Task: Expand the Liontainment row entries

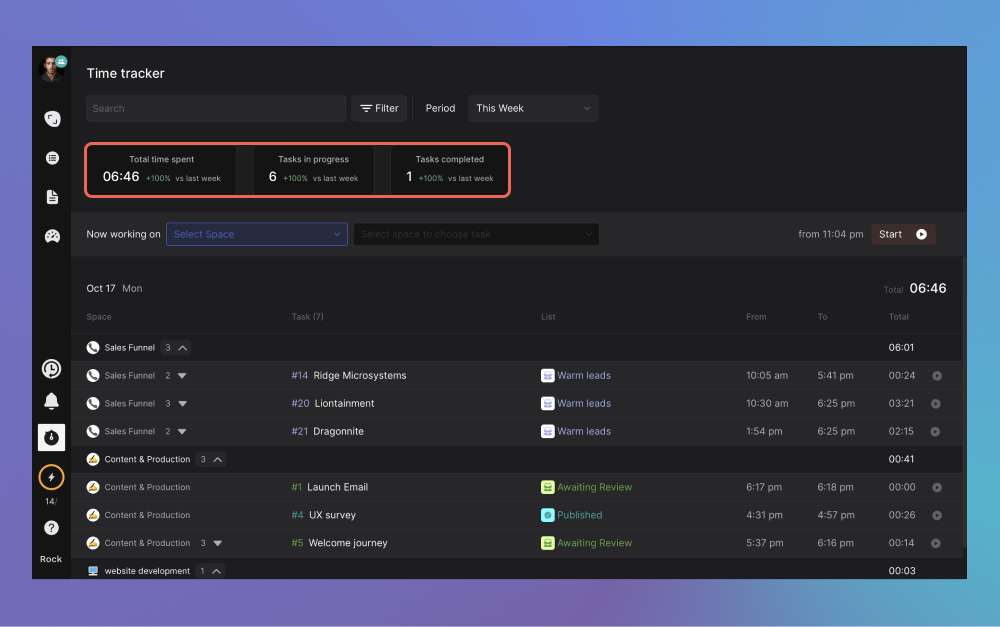Action: 182,404
